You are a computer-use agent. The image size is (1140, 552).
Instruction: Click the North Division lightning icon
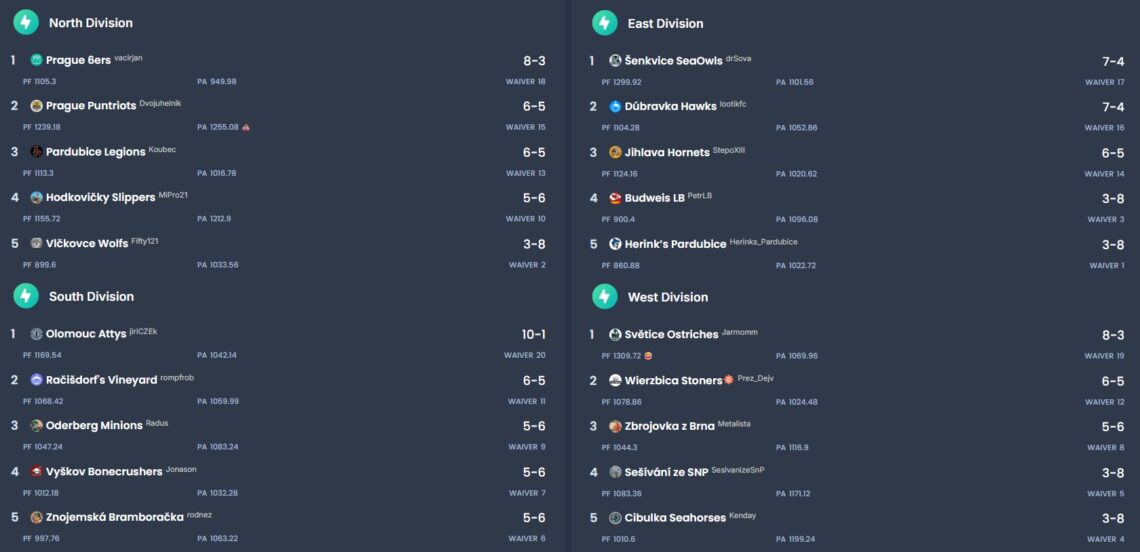(26, 22)
